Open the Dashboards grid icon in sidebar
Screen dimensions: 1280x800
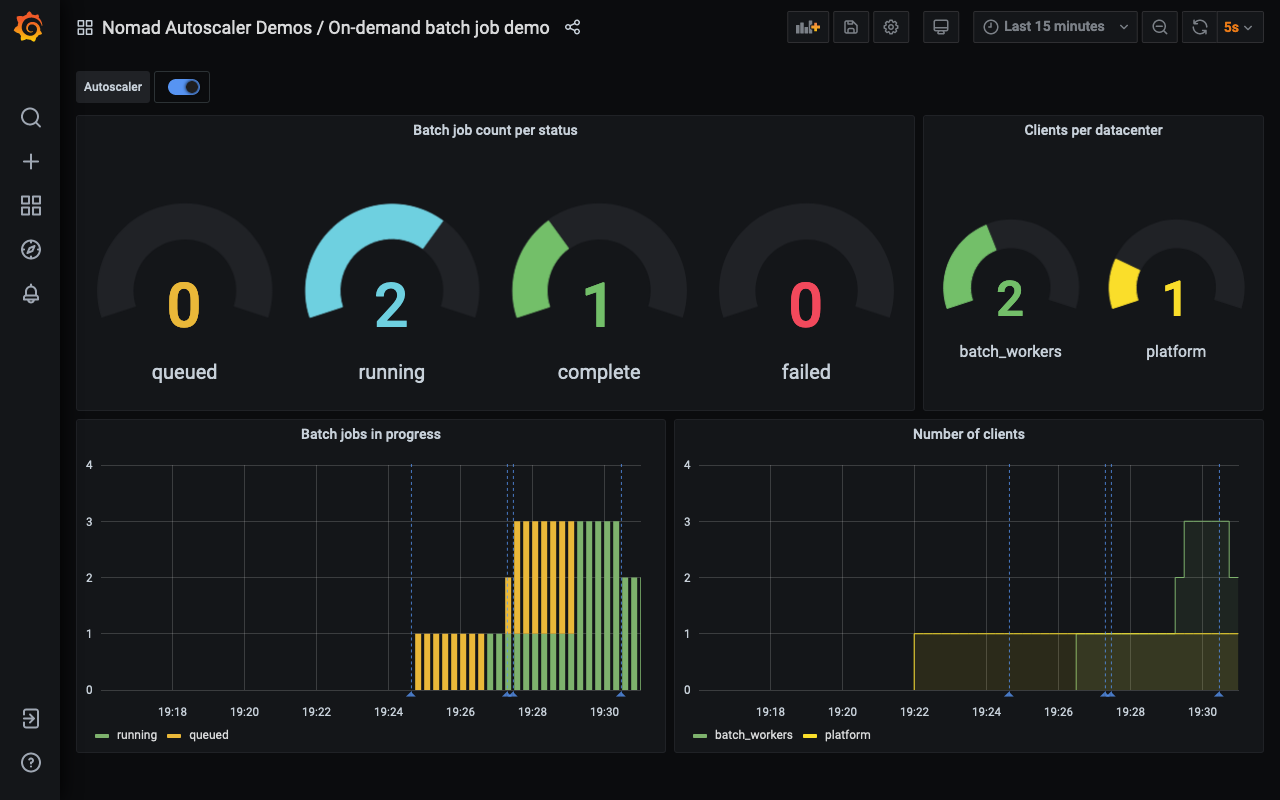pyautogui.click(x=31, y=206)
